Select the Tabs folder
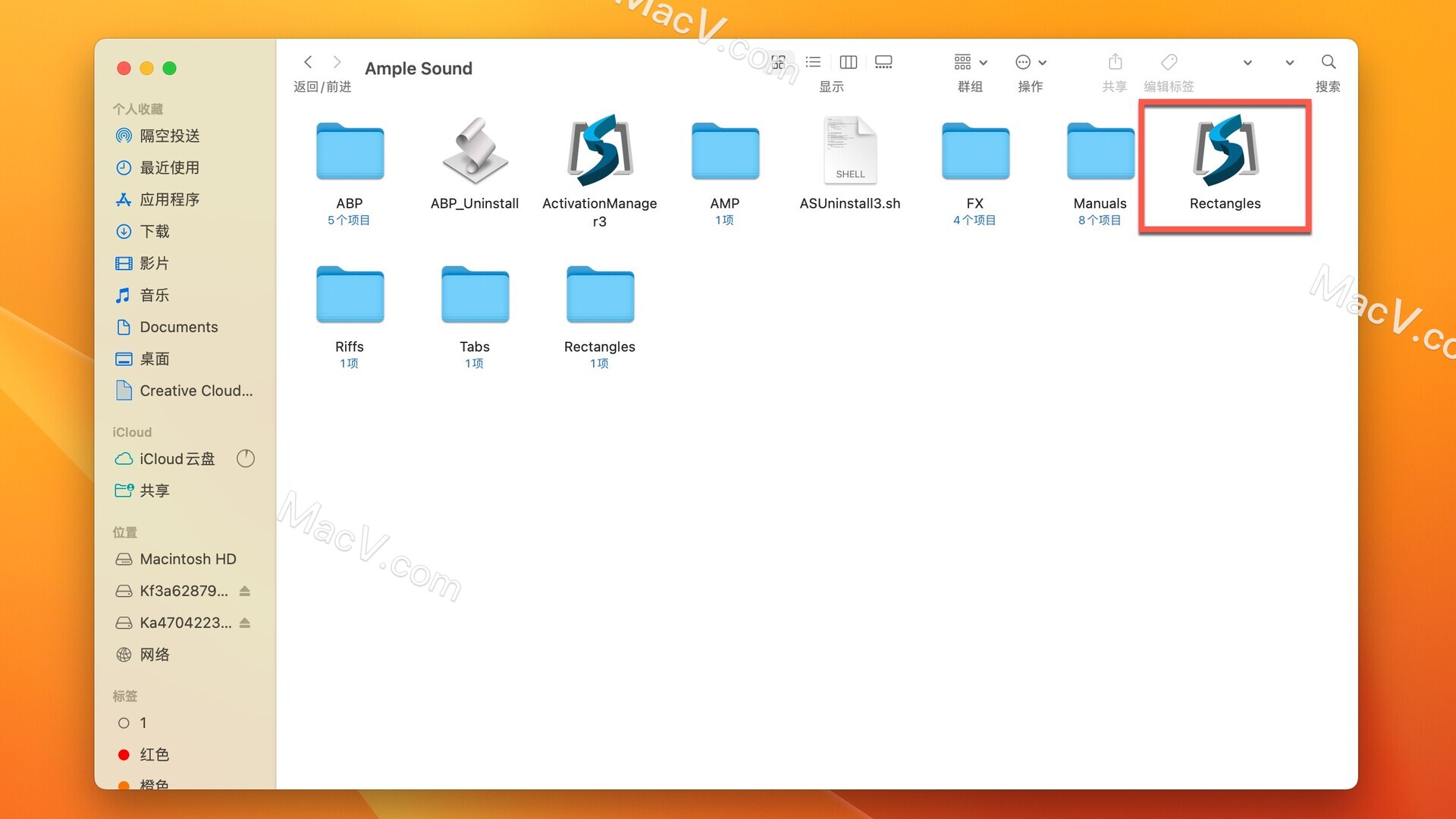Screen dimensions: 1456x819 tap(475, 295)
